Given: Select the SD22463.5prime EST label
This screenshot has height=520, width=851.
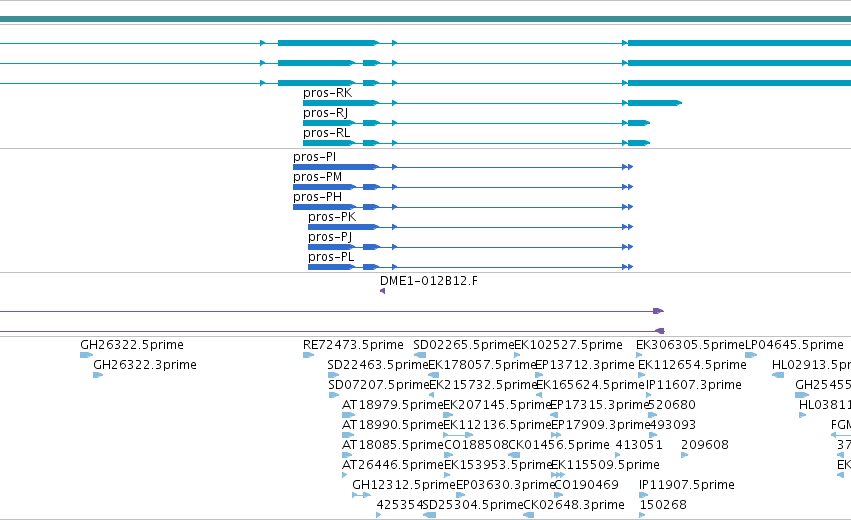Looking at the screenshot, I should click(x=378, y=365).
